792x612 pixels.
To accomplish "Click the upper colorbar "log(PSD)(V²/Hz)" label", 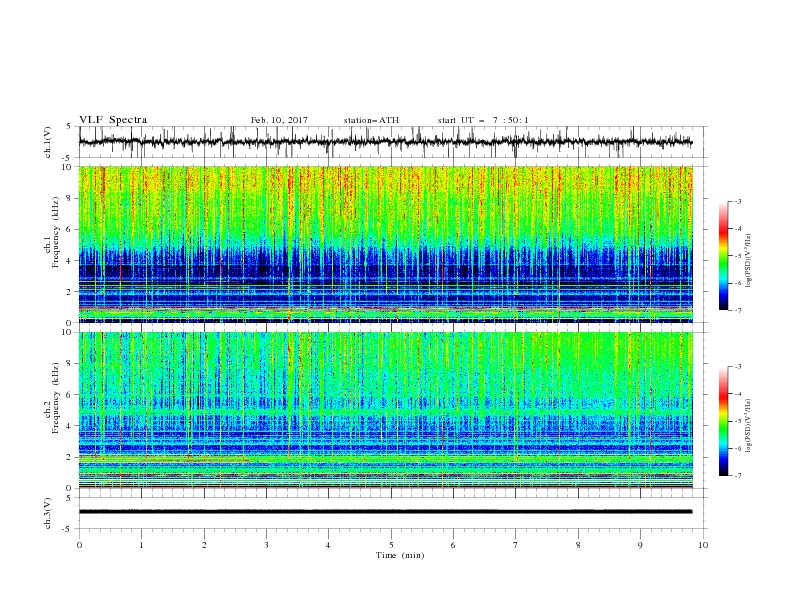I will pyautogui.click(x=749, y=261).
